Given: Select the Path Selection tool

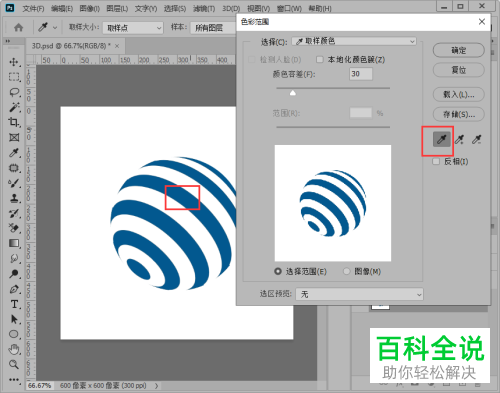Looking at the screenshot, I should (x=14, y=319).
